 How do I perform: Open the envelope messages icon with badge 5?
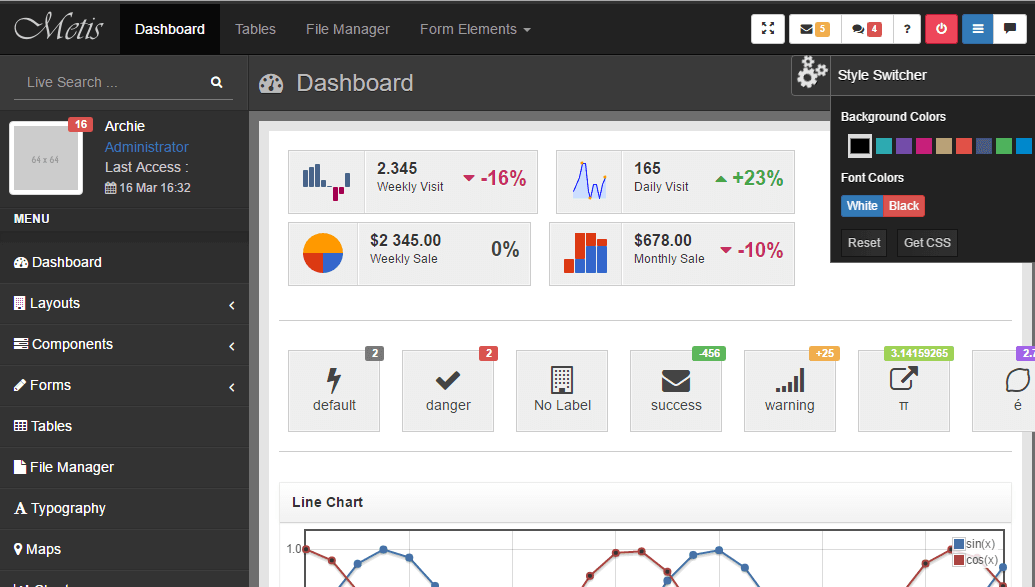click(814, 29)
